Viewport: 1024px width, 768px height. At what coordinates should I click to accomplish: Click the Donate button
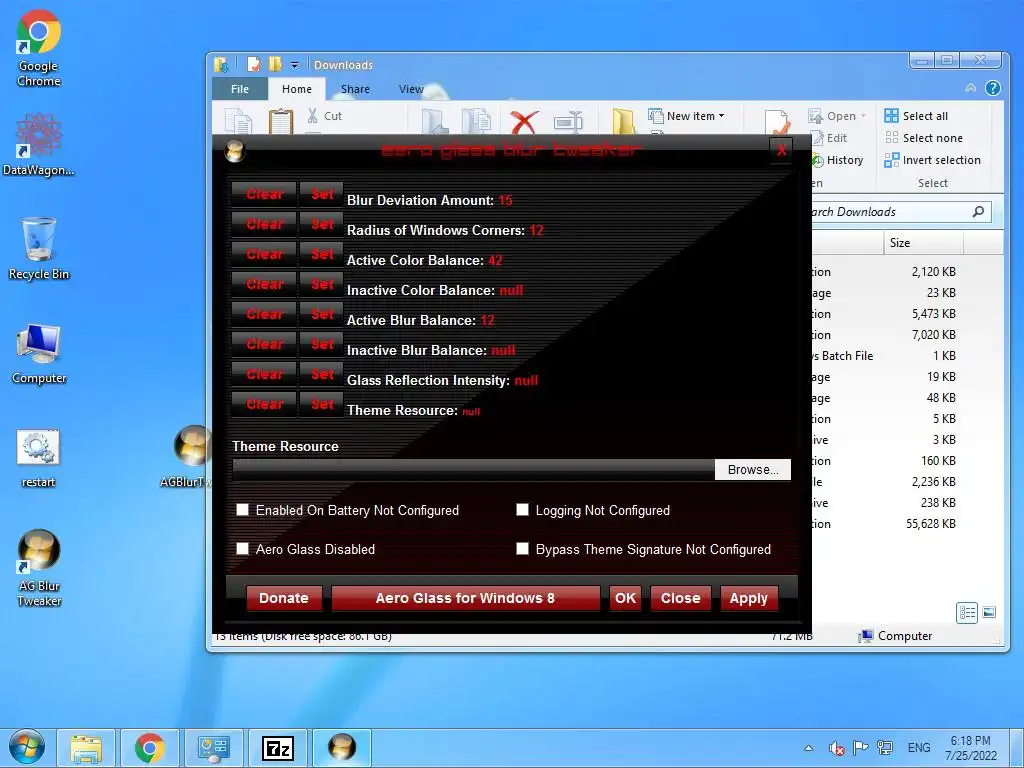283,598
